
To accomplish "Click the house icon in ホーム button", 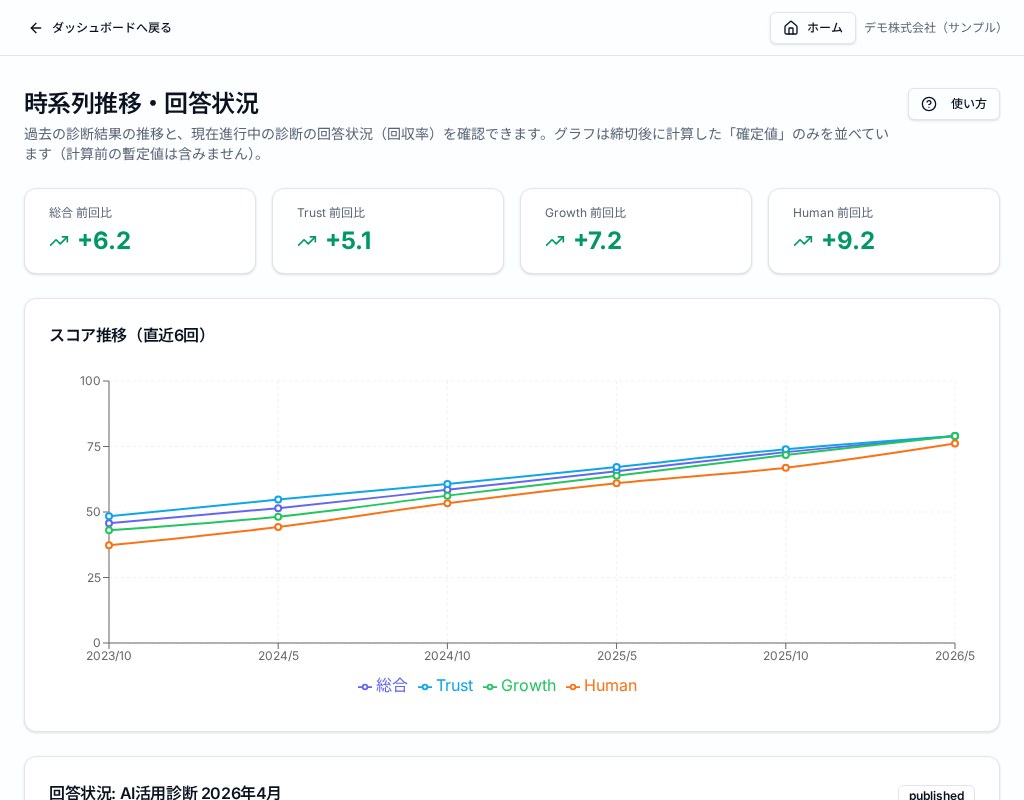I will 791,28.
